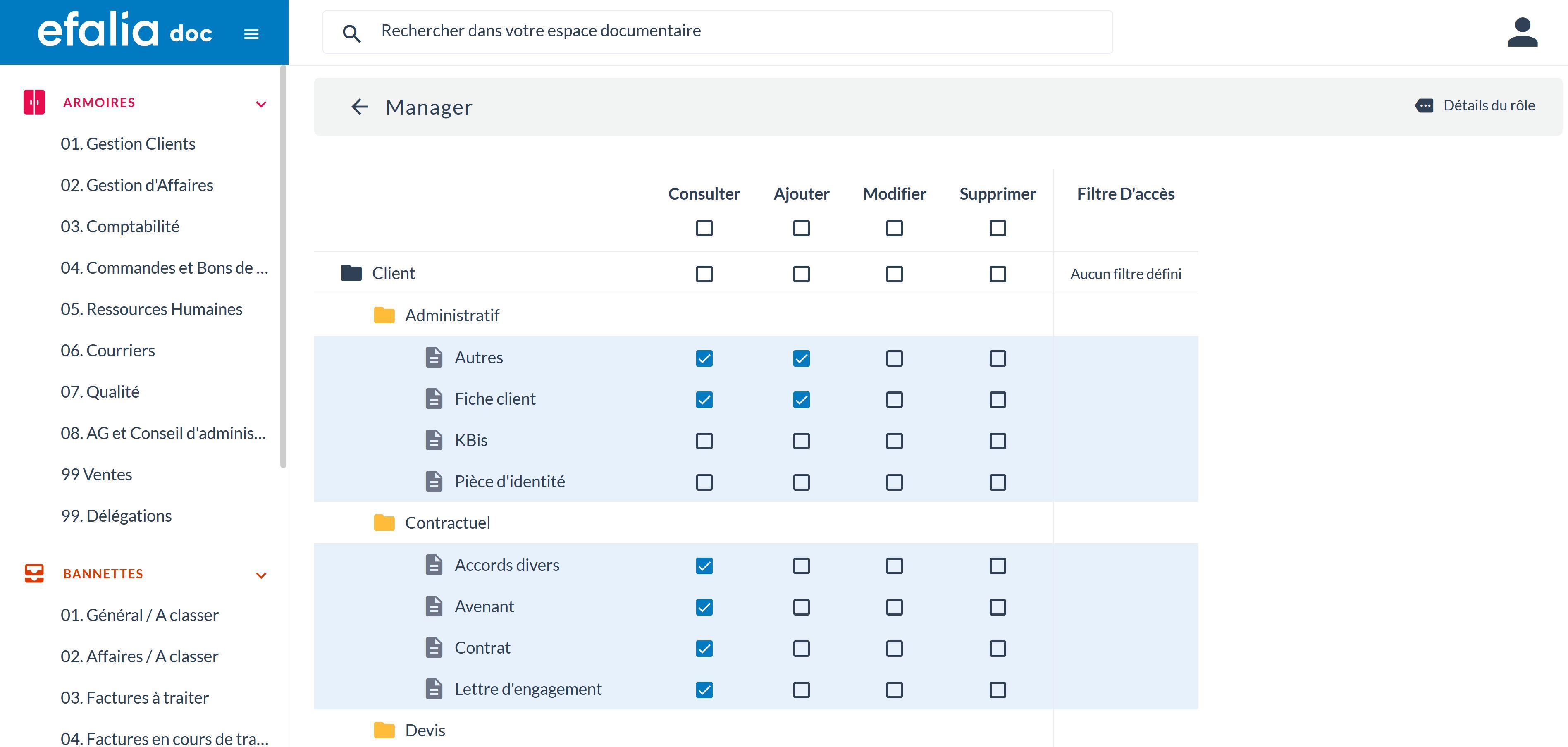Expand the Devis folder

[384, 729]
